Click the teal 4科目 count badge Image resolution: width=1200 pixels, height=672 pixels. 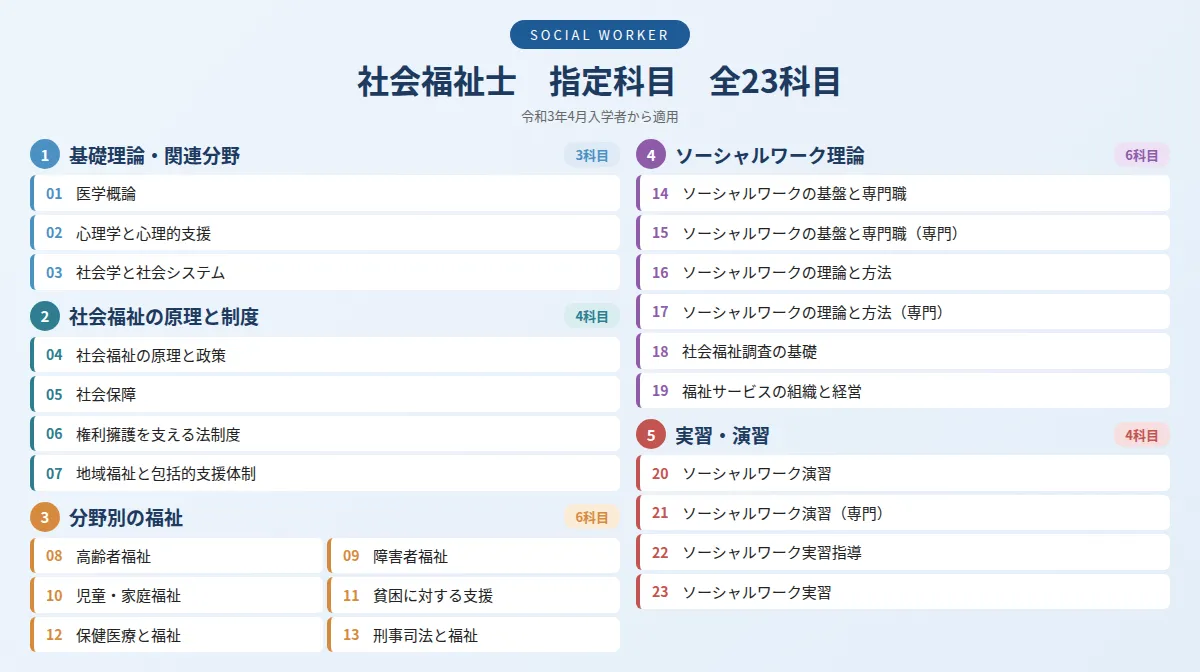[592, 317]
